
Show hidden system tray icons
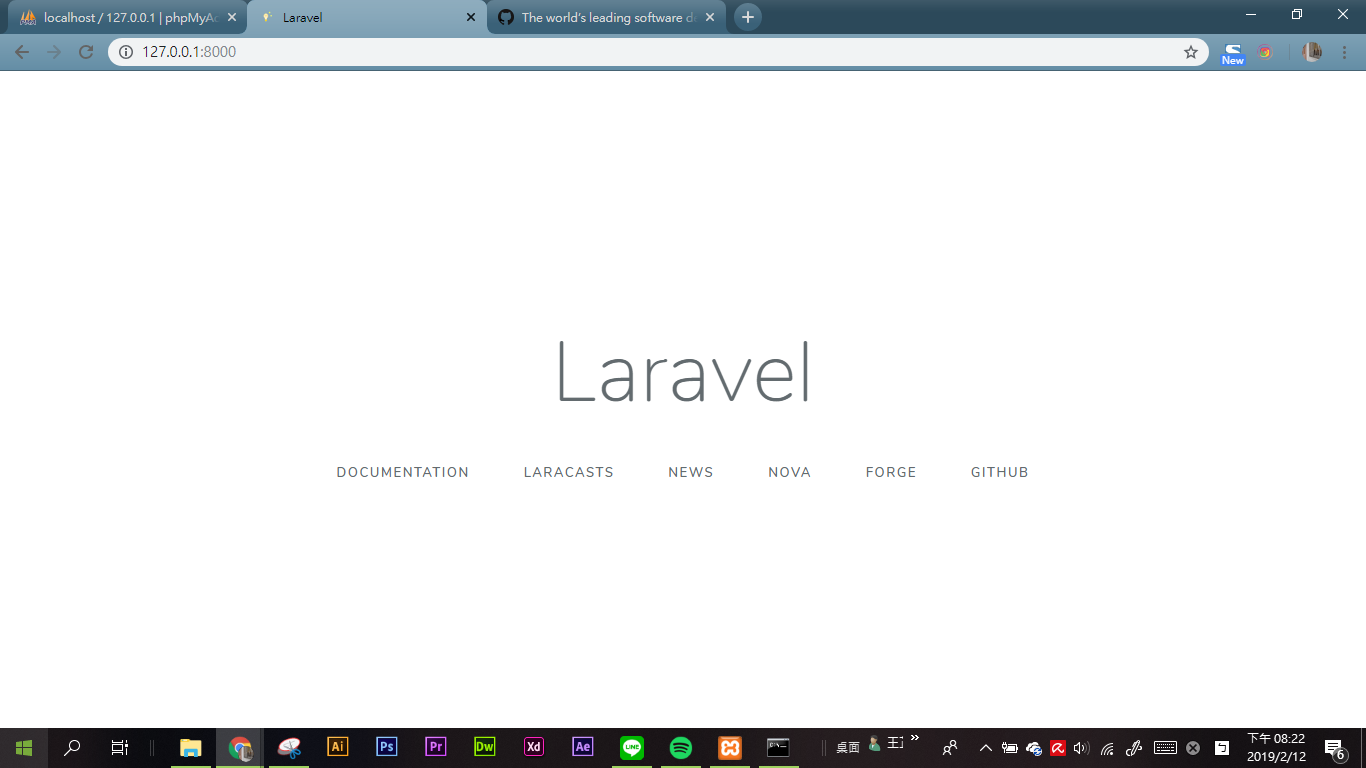click(986, 748)
